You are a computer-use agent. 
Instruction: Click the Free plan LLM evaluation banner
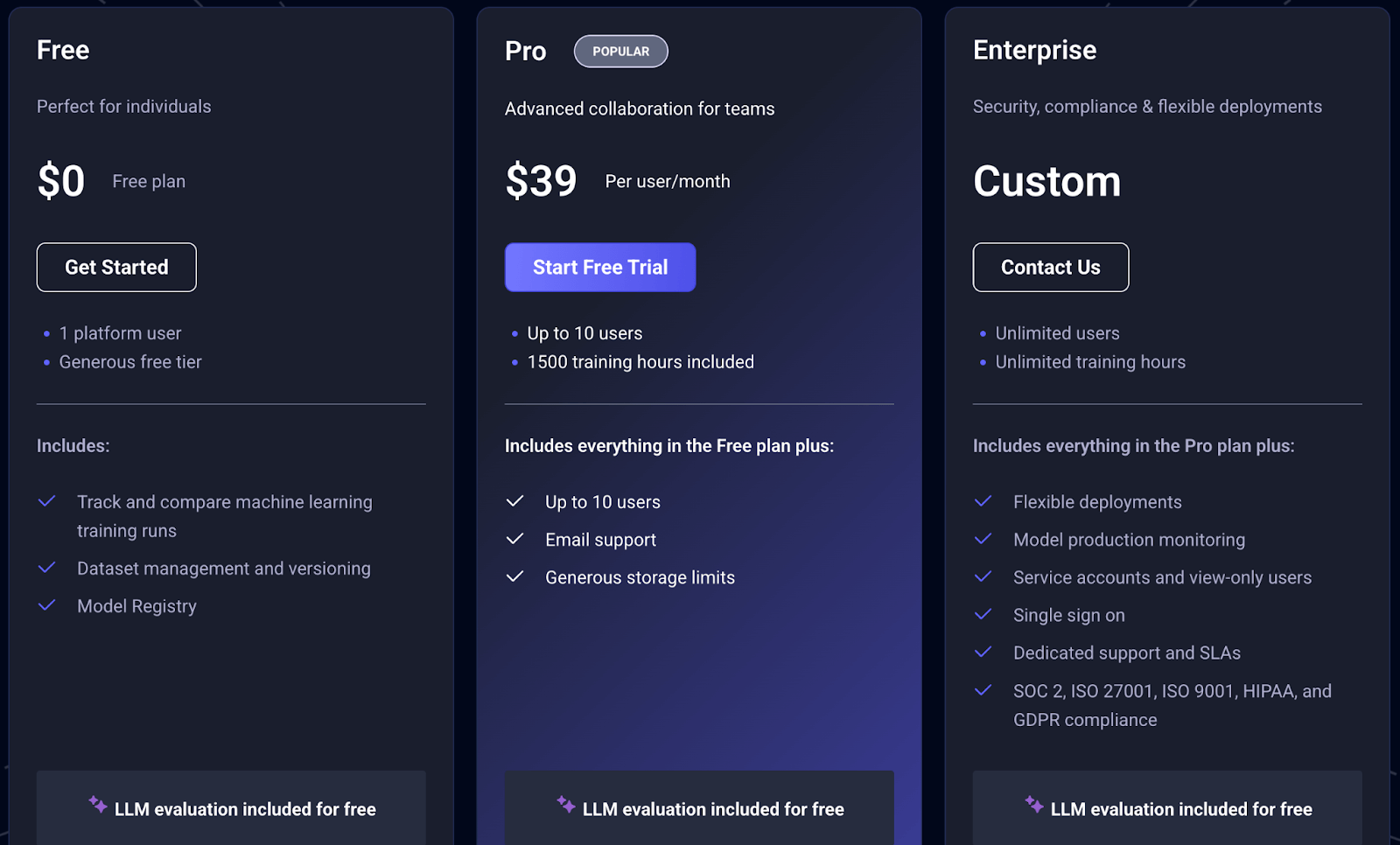231,808
